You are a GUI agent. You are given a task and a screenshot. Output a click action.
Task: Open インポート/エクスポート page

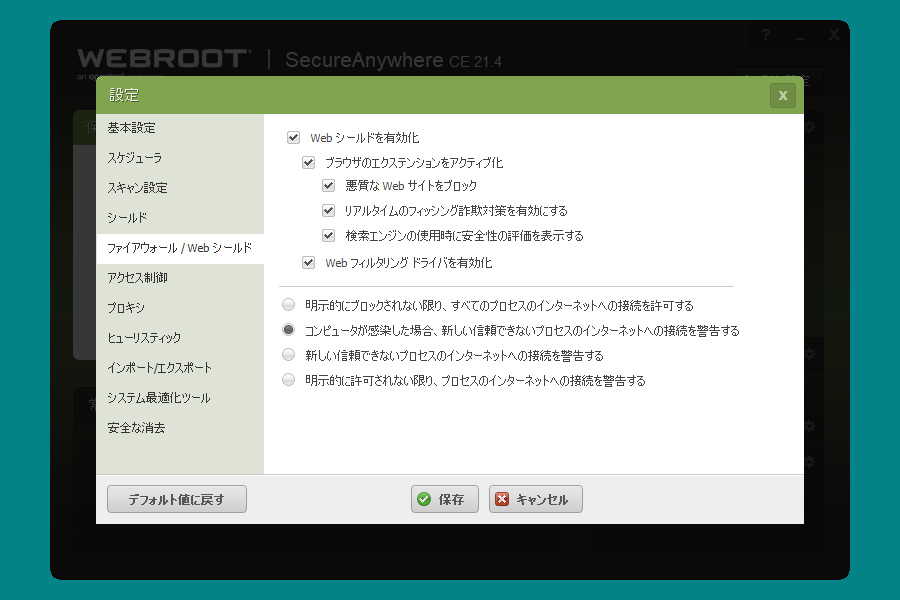tap(180, 368)
